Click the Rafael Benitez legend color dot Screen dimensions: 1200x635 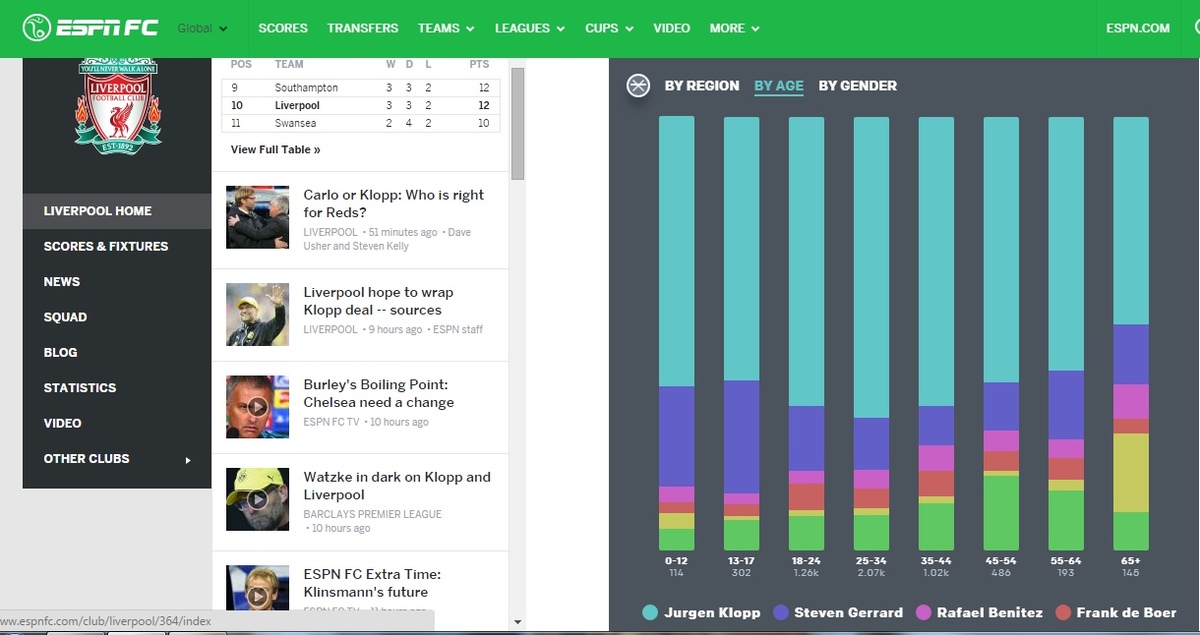[x=923, y=612]
